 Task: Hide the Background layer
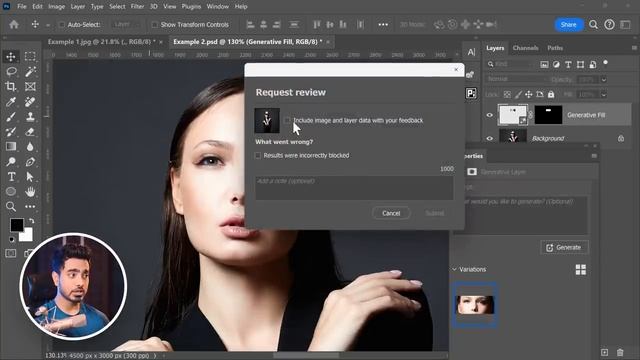[x=490, y=138]
